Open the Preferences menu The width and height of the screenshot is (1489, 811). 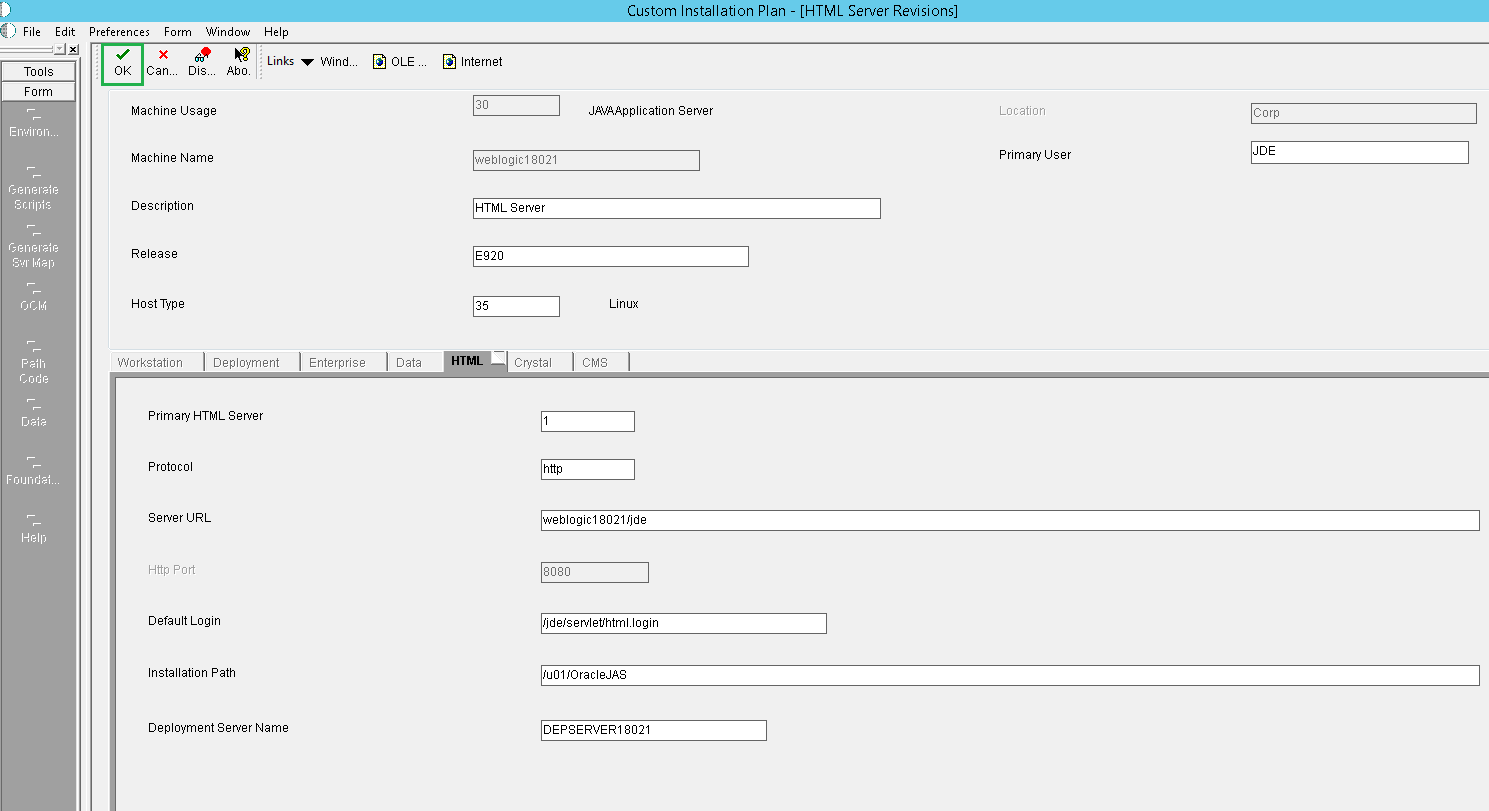pos(118,31)
